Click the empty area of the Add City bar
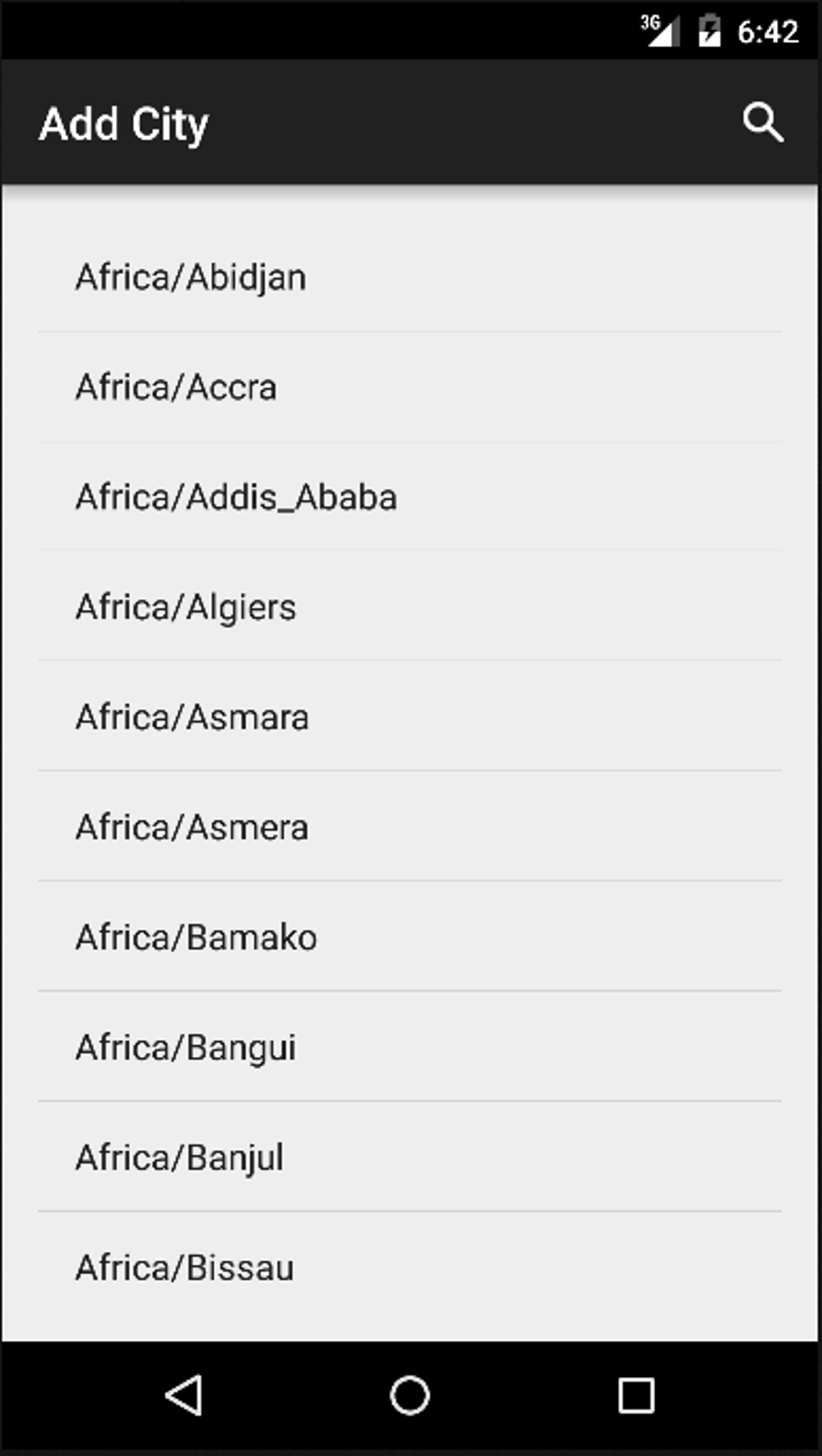Image resolution: width=822 pixels, height=1456 pixels. coord(467,124)
